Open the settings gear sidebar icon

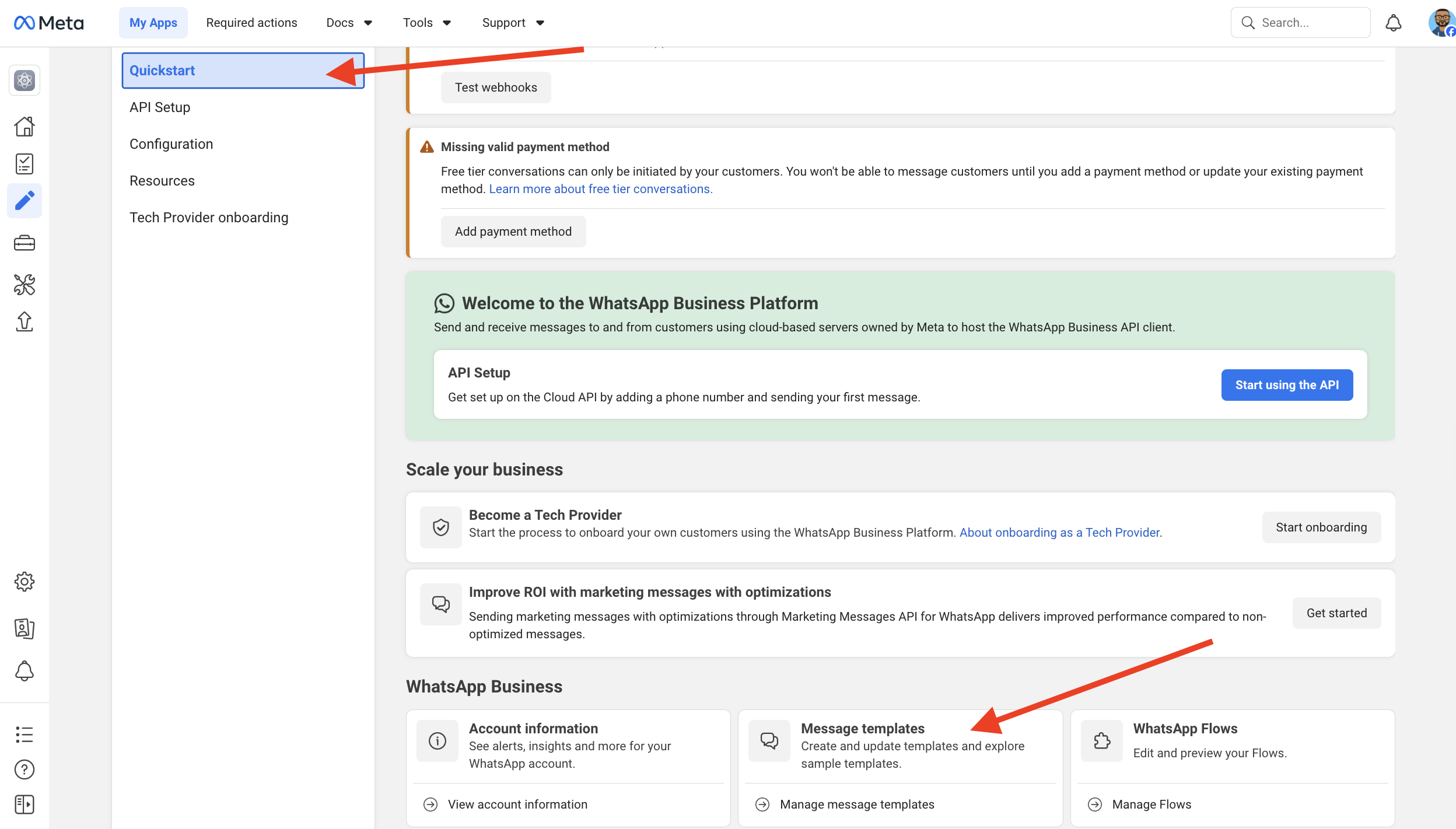(x=24, y=582)
